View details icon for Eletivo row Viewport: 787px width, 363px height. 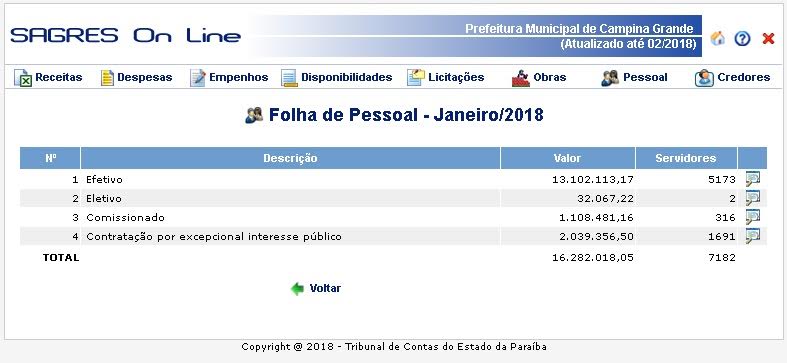click(x=752, y=198)
